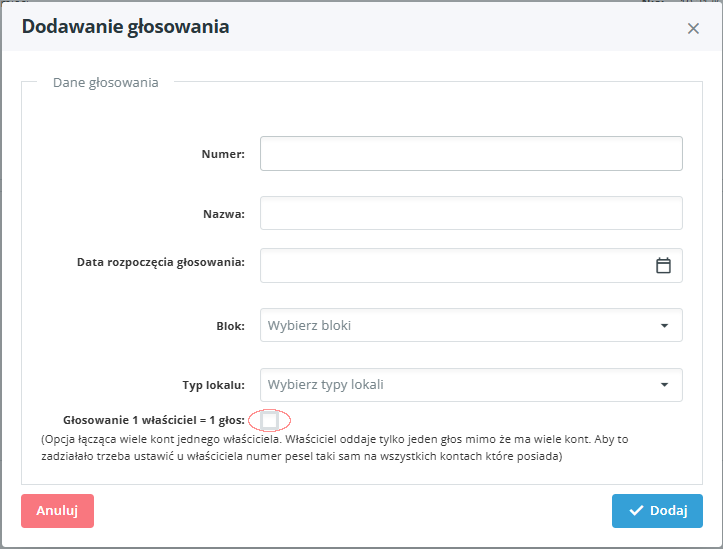
Task: Focus the Numer input field
Action: pos(471,154)
